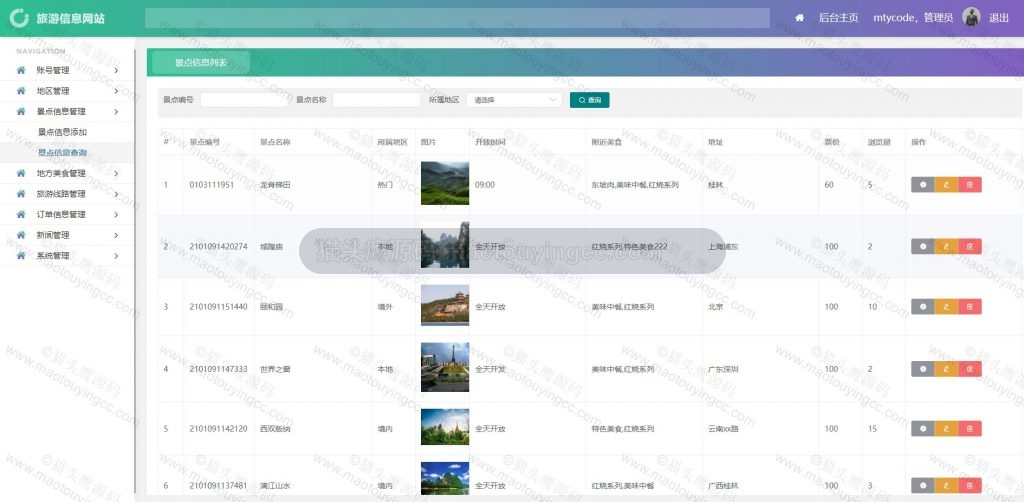
Task: Delete the 西双版纳 row
Action: point(970,429)
